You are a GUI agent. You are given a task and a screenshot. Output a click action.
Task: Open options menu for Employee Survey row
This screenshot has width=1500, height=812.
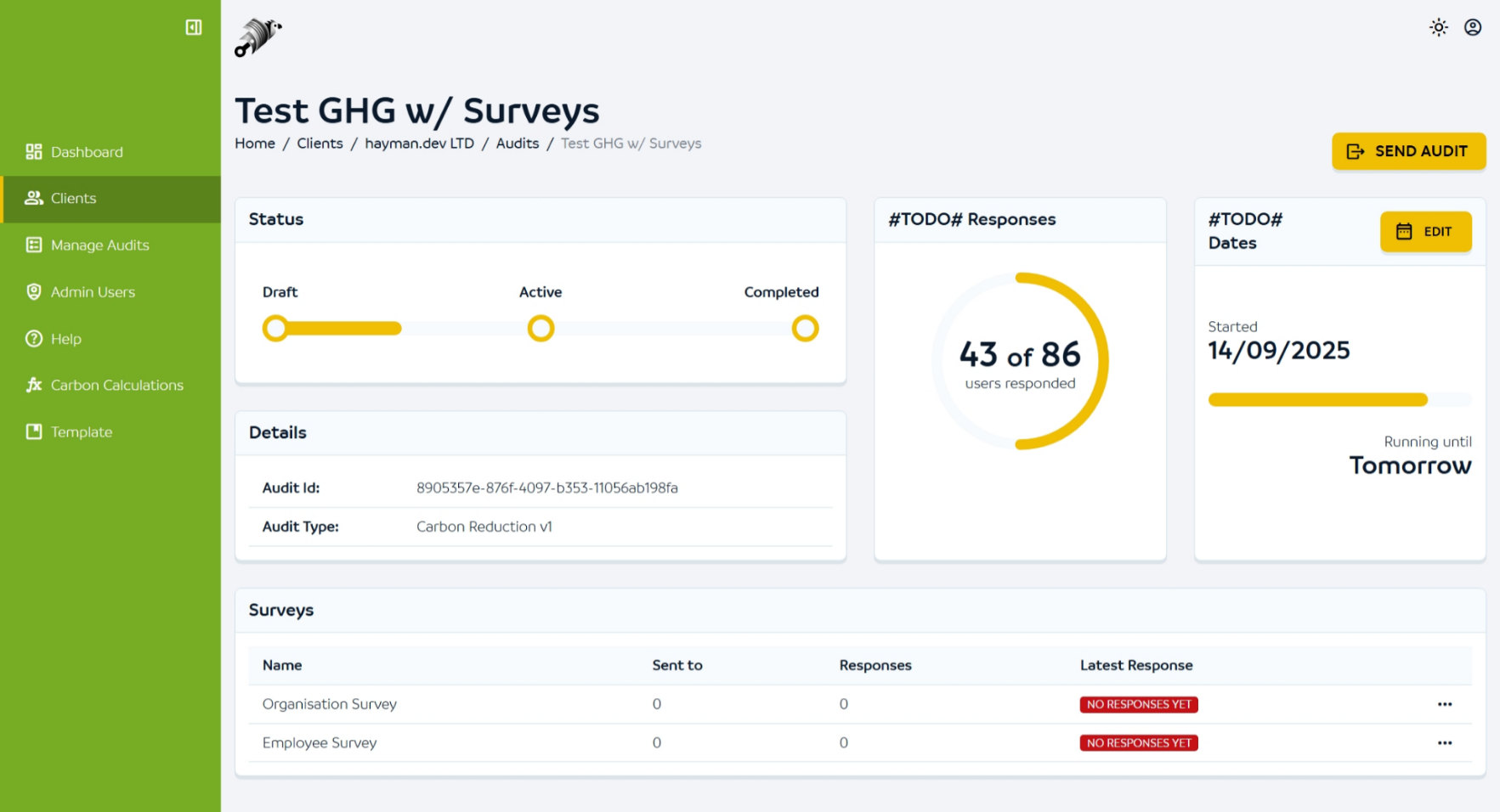(1445, 742)
